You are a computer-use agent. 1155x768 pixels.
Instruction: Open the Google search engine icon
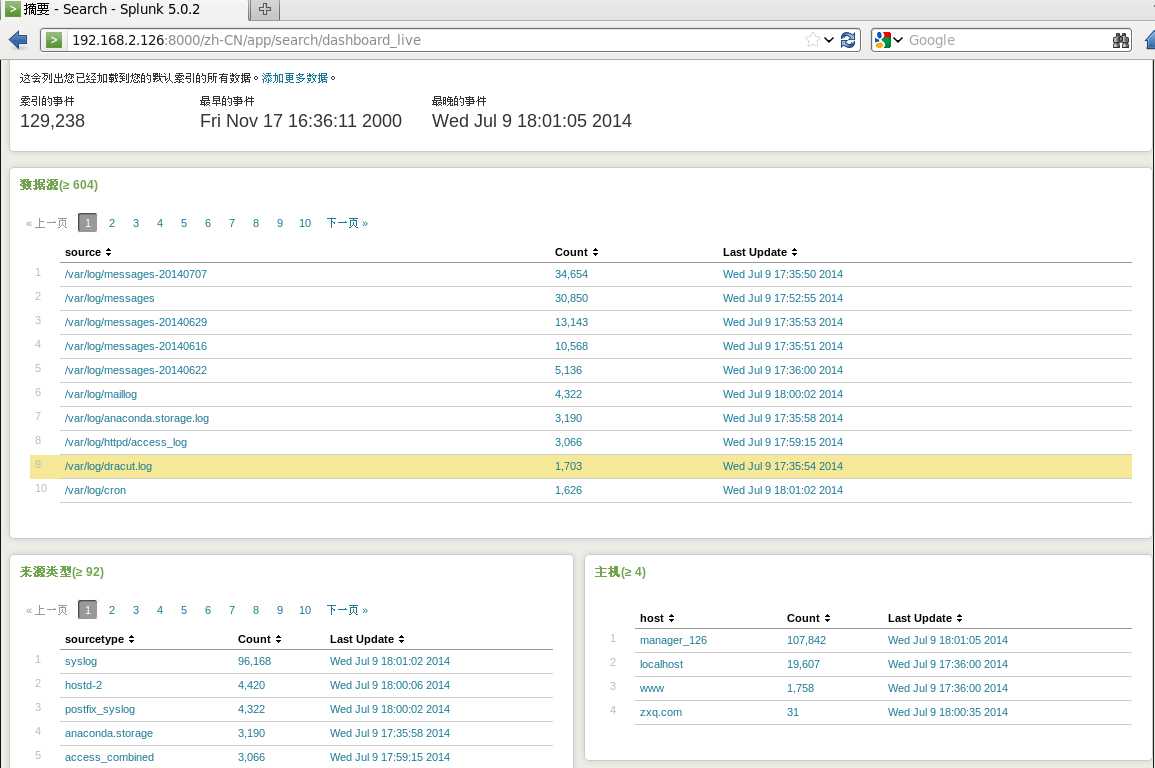(882, 40)
